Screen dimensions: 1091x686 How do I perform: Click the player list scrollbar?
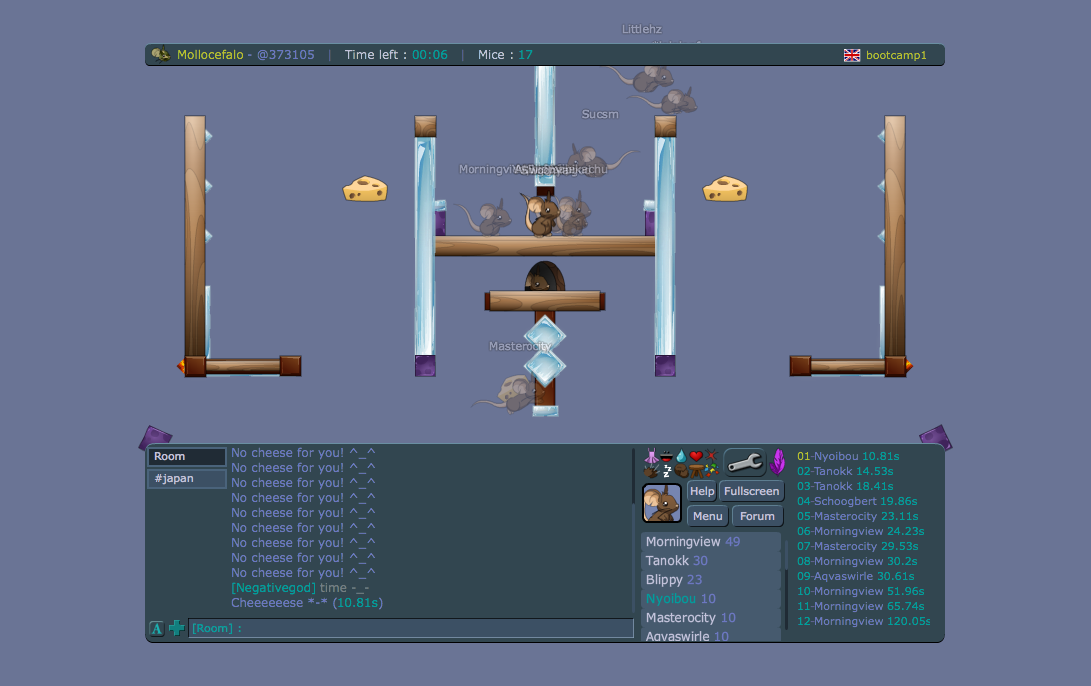(787, 584)
